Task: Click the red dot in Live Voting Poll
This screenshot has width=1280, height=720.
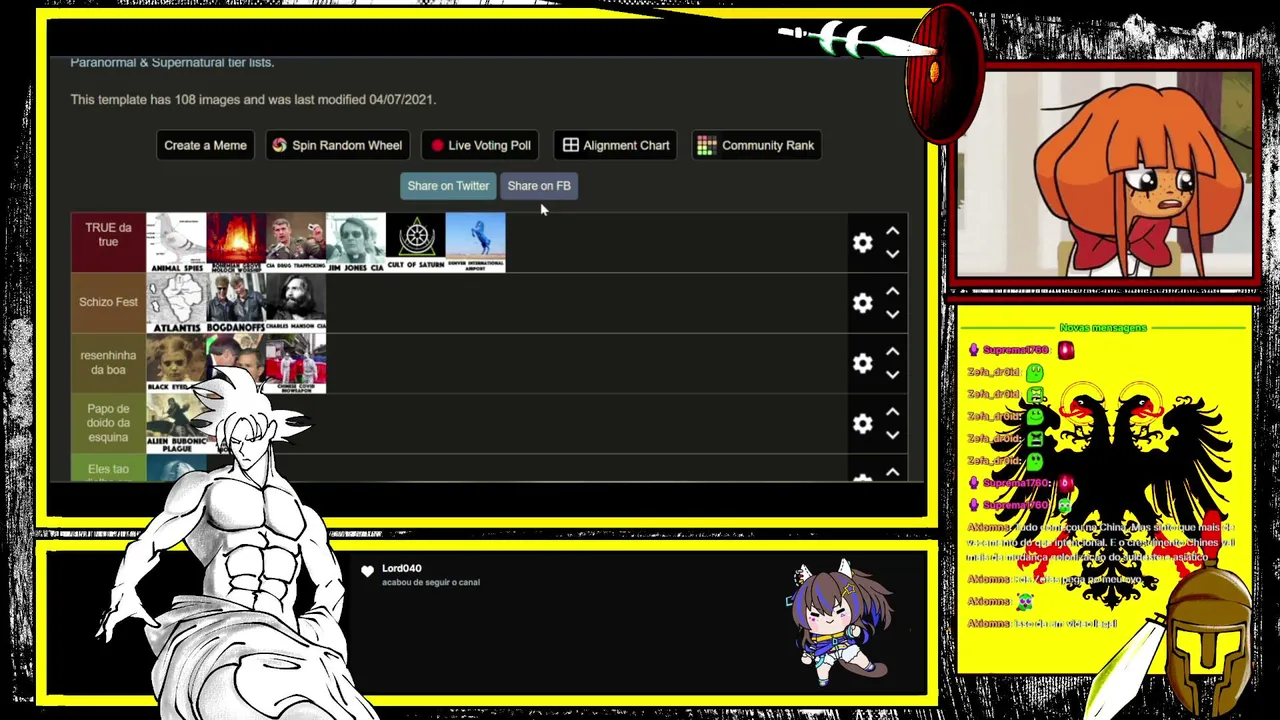Action: point(437,145)
